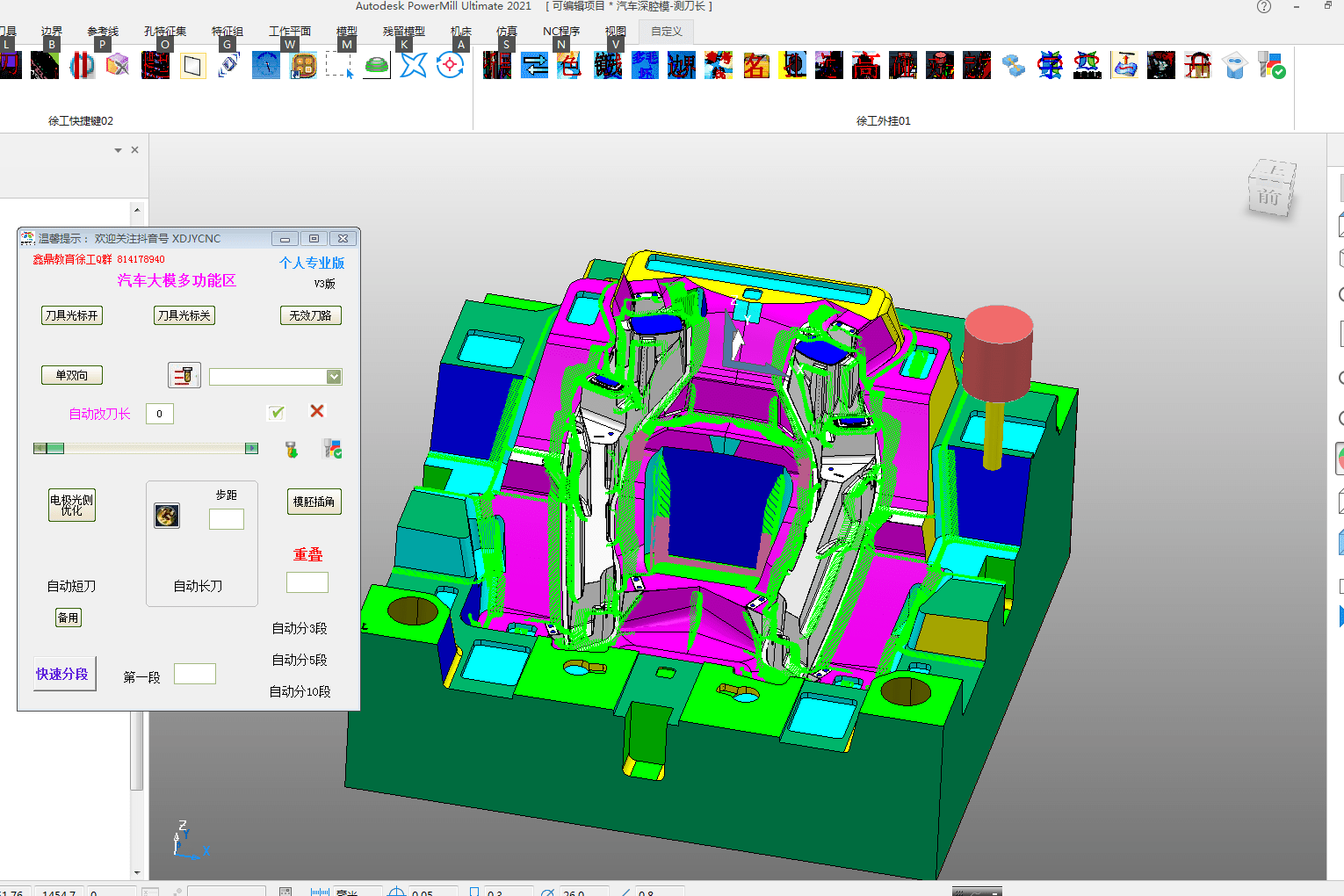
Task: Click the blue swap arrows toolbar icon
Action: 534,65
